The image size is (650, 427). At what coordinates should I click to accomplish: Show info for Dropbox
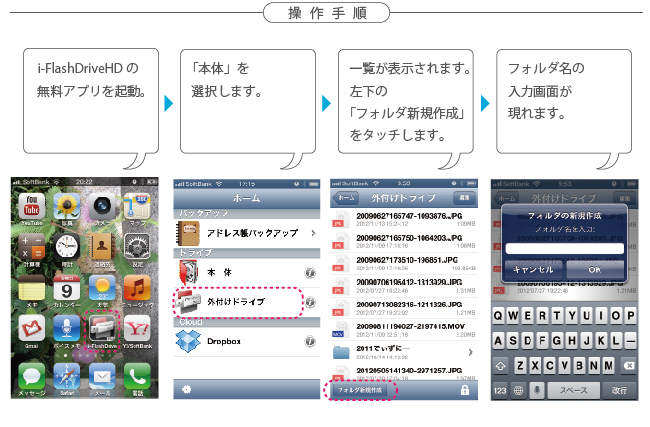tap(310, 341)
